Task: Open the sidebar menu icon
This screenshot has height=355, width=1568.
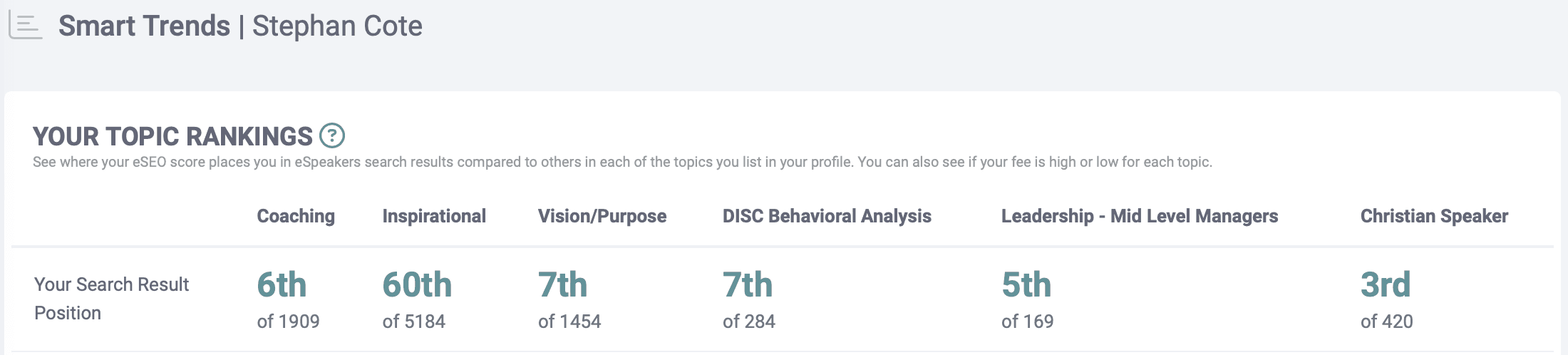Action: point(26,26)
